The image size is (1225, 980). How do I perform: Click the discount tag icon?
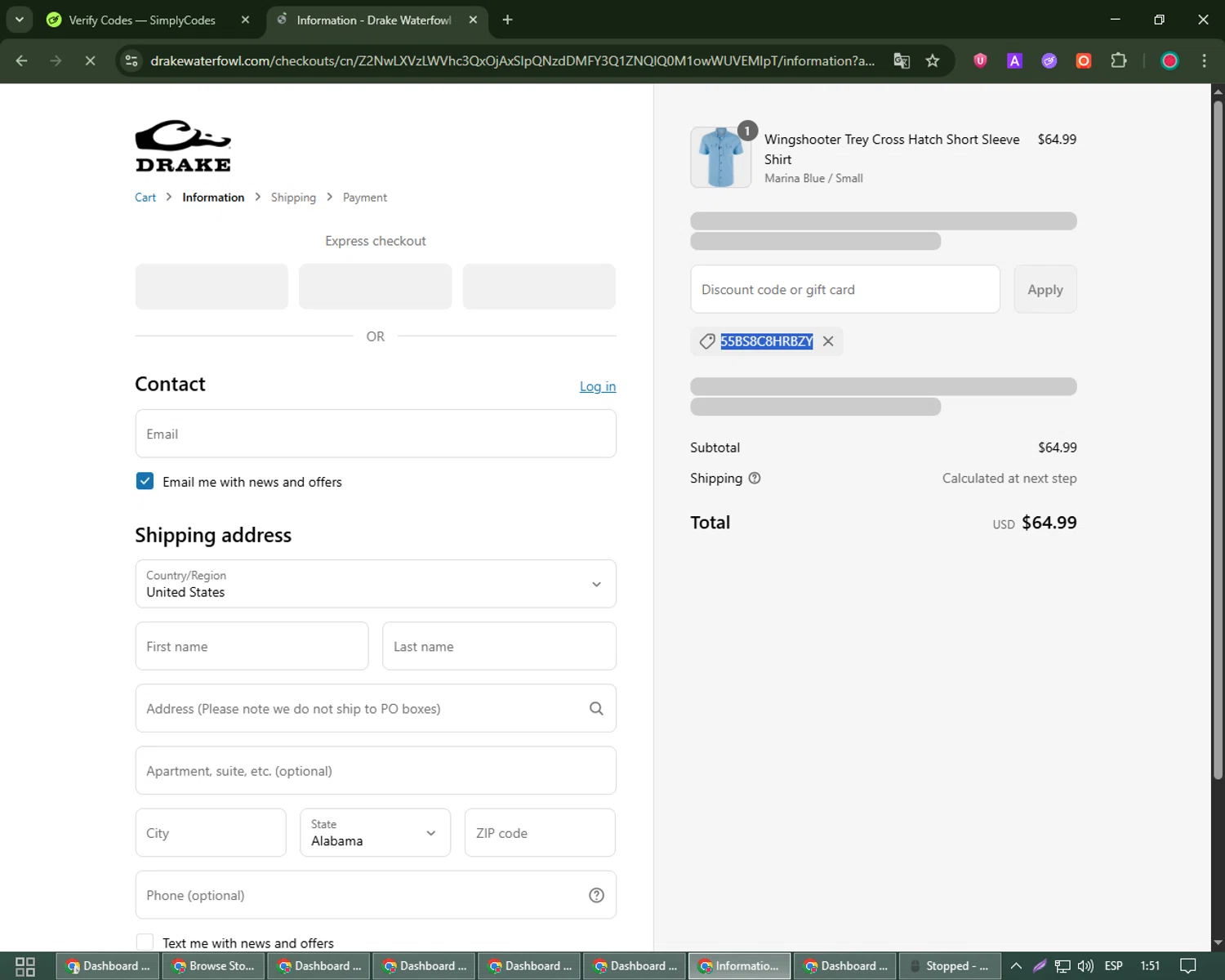coord(707,341)
